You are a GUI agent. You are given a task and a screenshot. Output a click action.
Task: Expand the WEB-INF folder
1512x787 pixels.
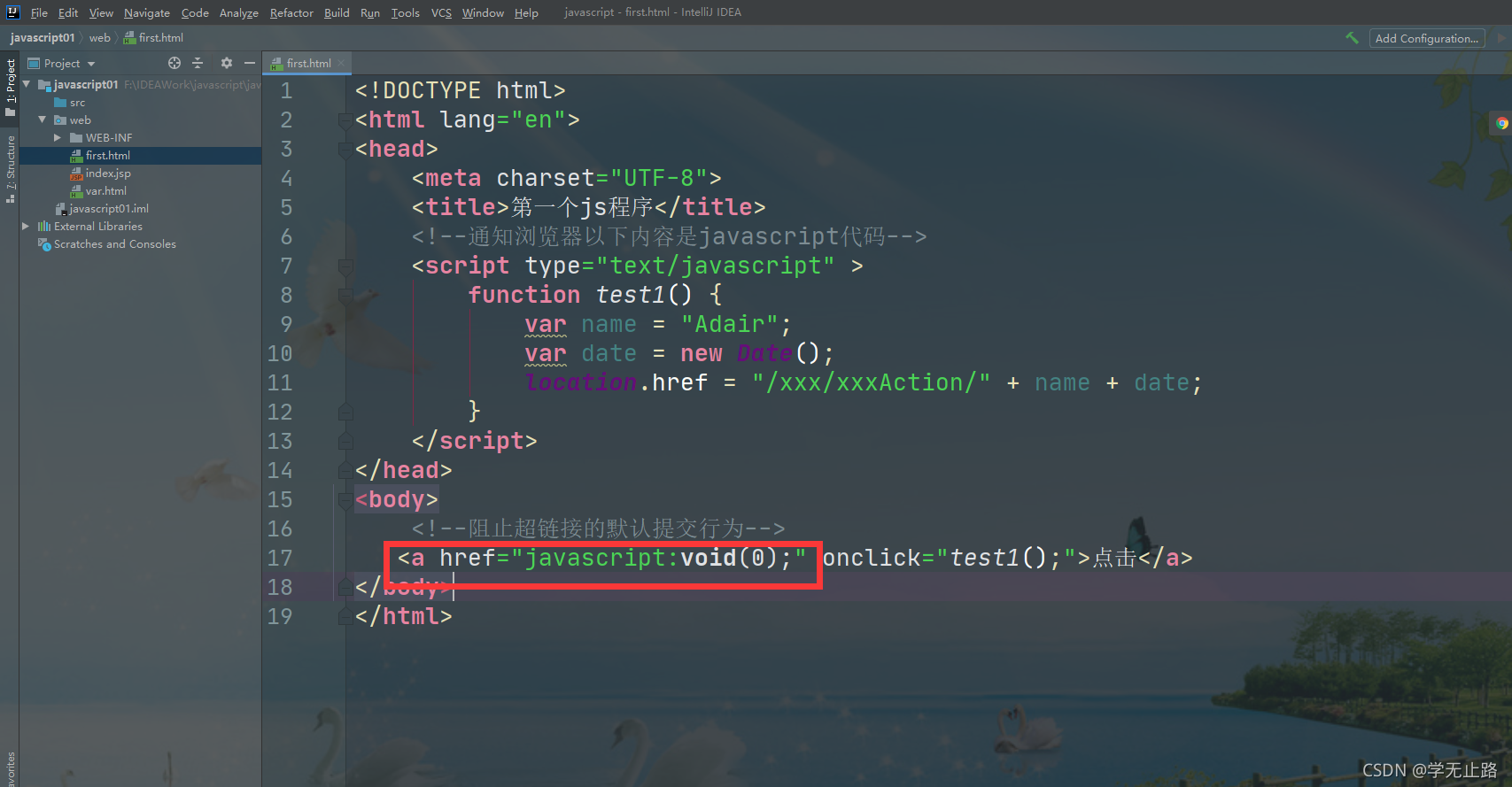click(58, 137)
